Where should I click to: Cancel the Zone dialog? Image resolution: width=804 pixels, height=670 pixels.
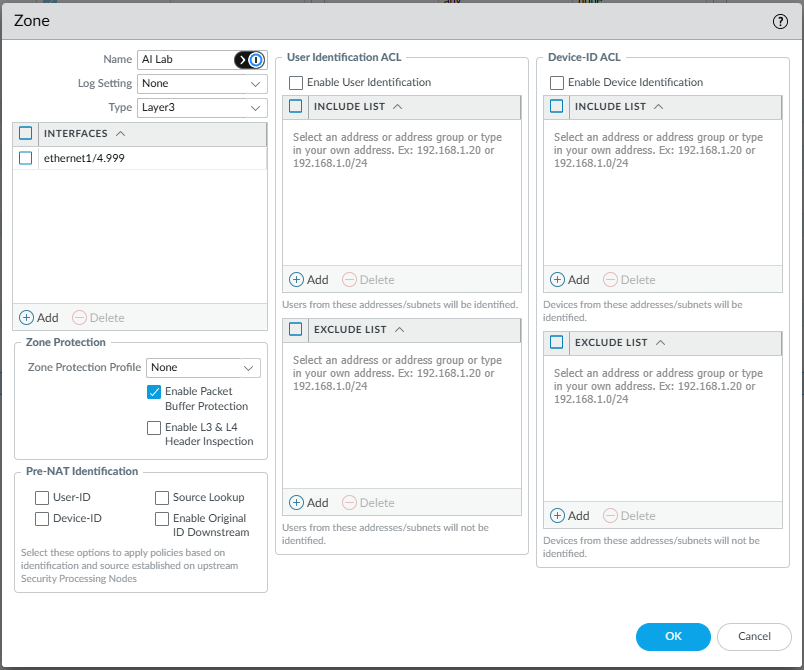754,636
